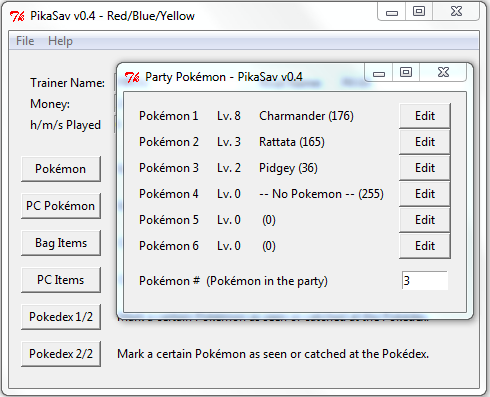Edit Pokémon 1 Charmander
The height and width of the screenshot is (397, 490).
tap(425, 116)
